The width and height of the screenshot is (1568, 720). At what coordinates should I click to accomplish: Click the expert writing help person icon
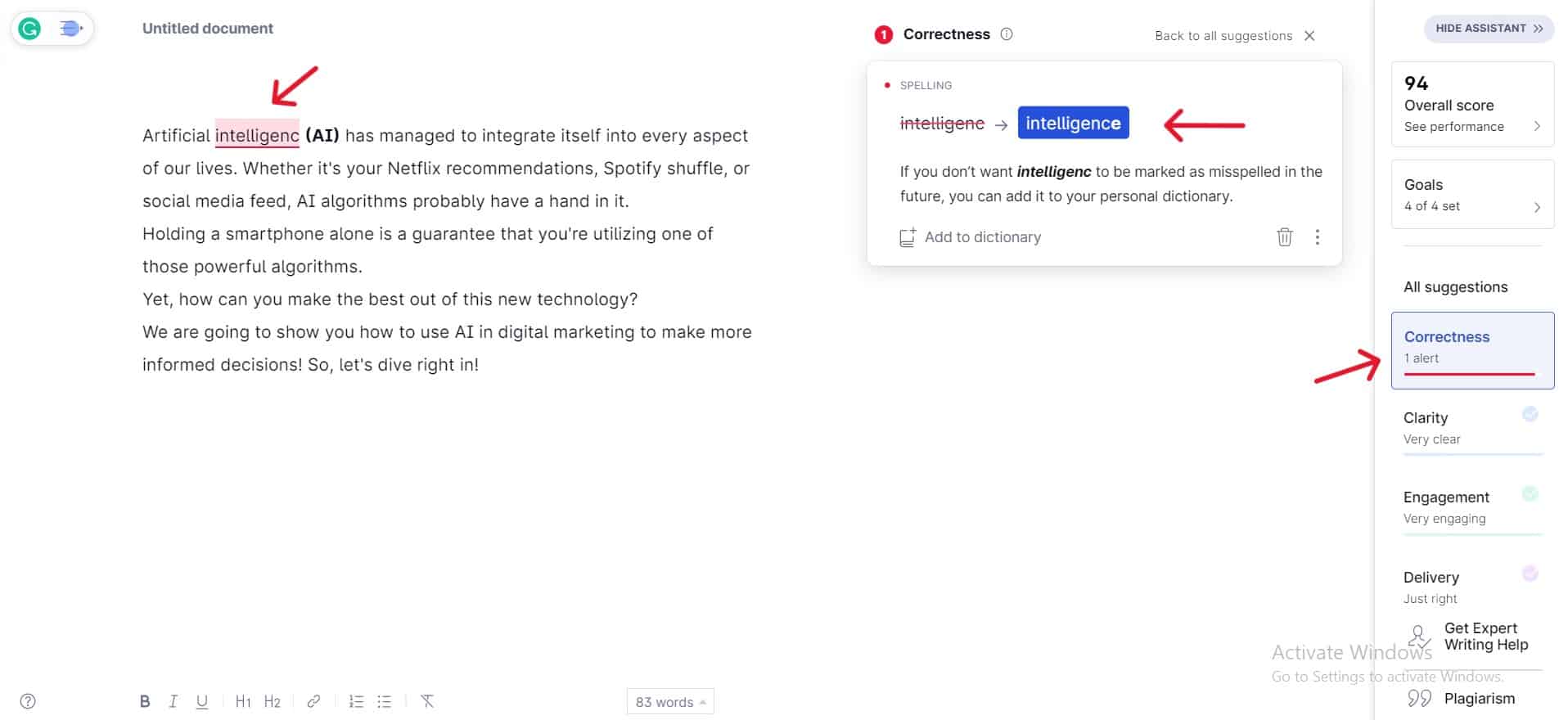(x=1420, y=636)
